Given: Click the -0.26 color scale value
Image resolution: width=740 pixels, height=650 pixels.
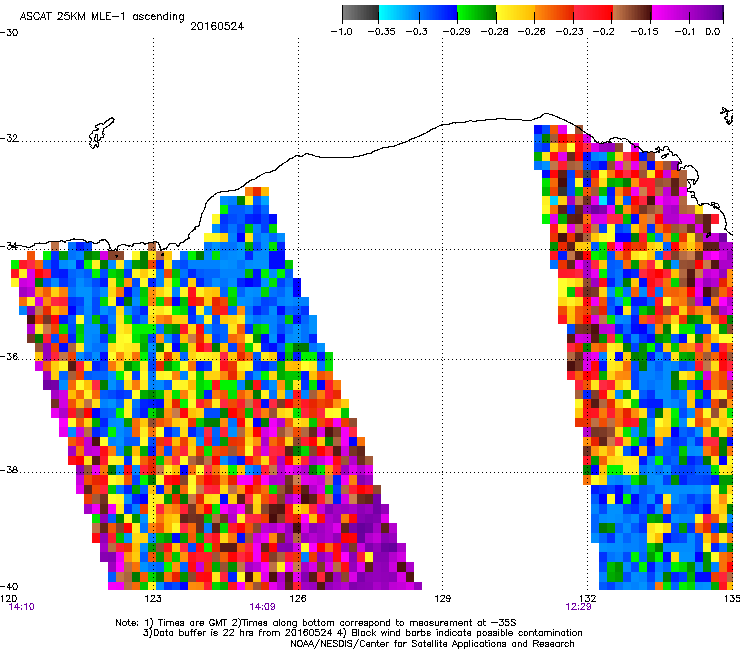Looking at the screenshot, I should [x=532, y=32].
